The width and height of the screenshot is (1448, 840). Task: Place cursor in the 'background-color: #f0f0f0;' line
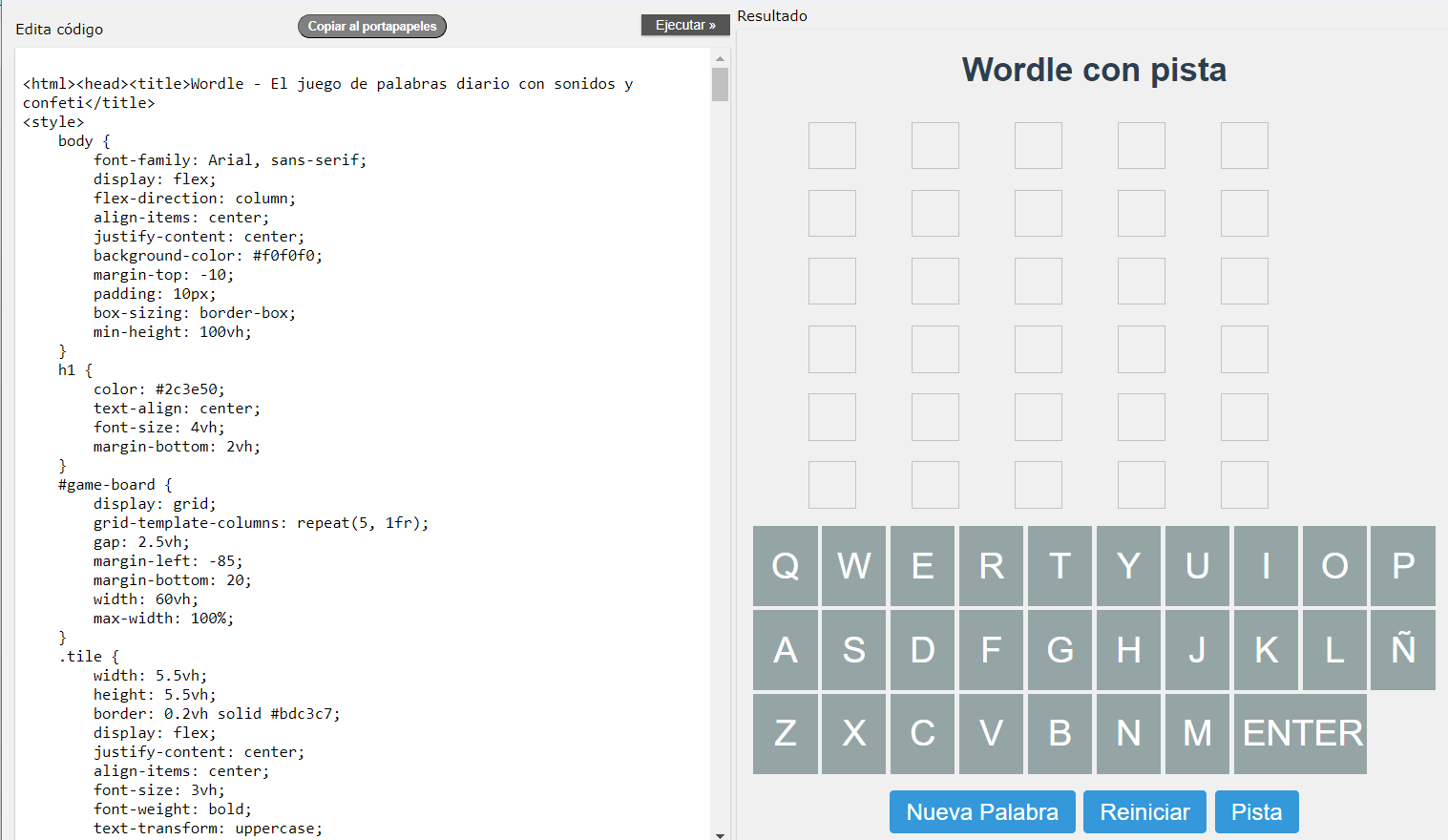(208, 256)
